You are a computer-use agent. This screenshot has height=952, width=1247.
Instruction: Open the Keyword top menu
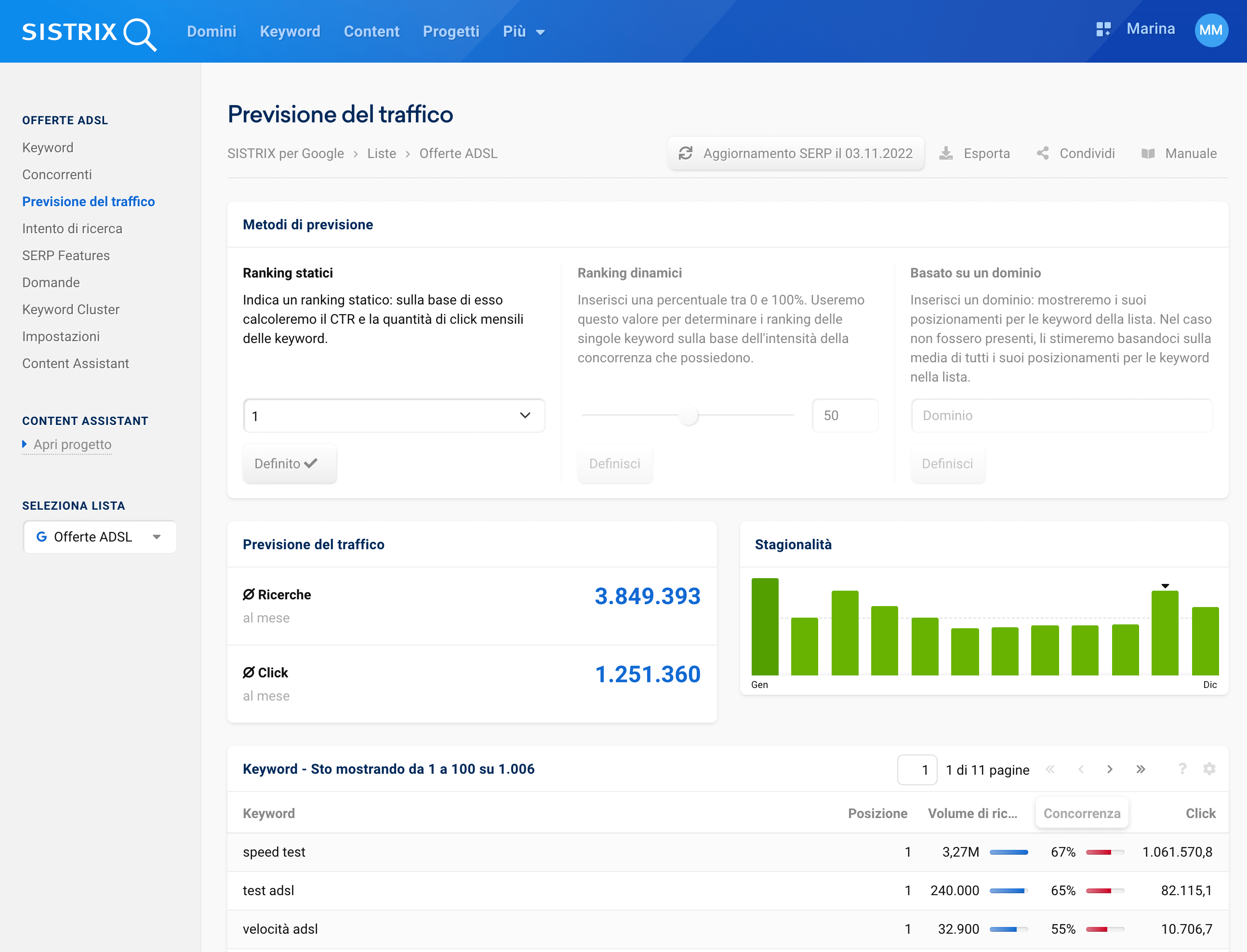click(x=290, y=32)
